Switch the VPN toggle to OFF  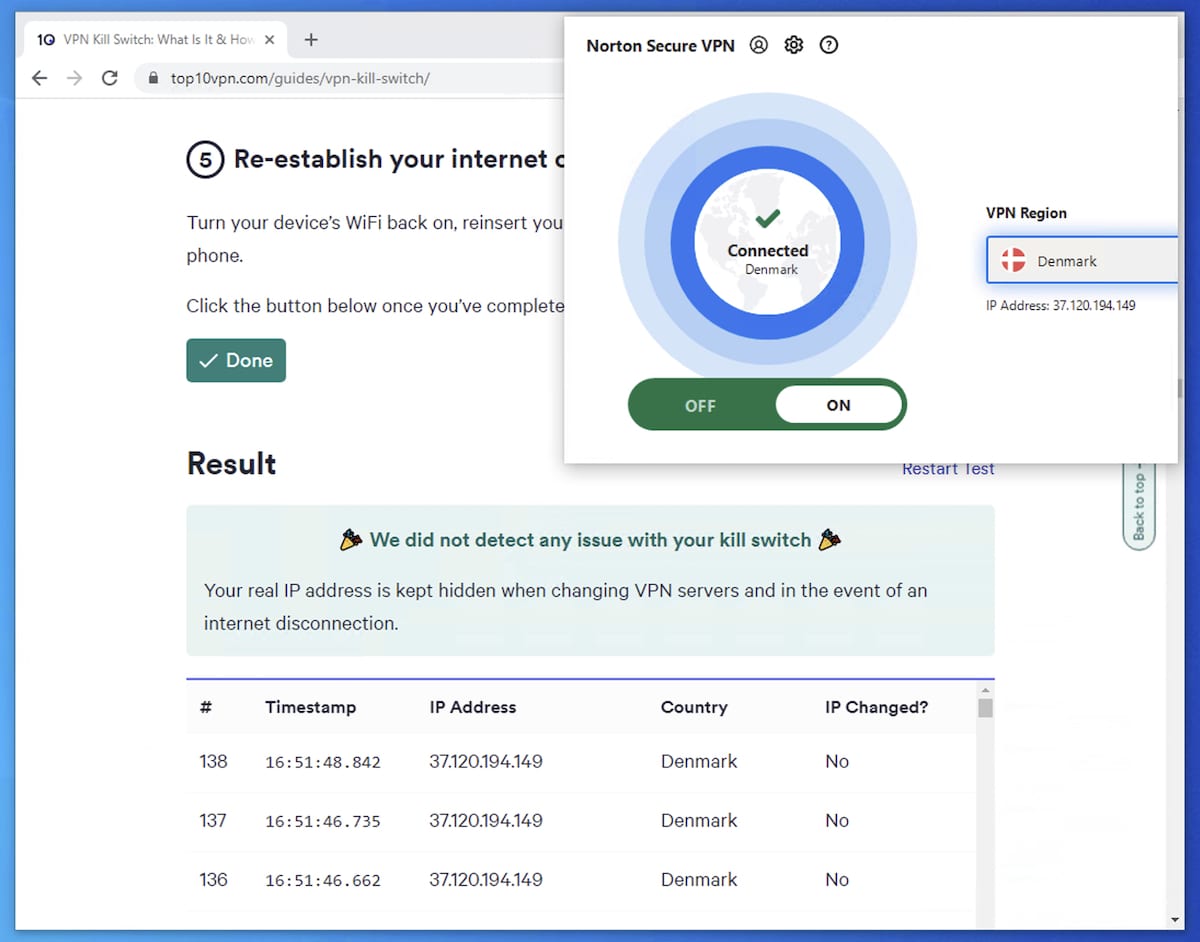(x=700, y=405)
